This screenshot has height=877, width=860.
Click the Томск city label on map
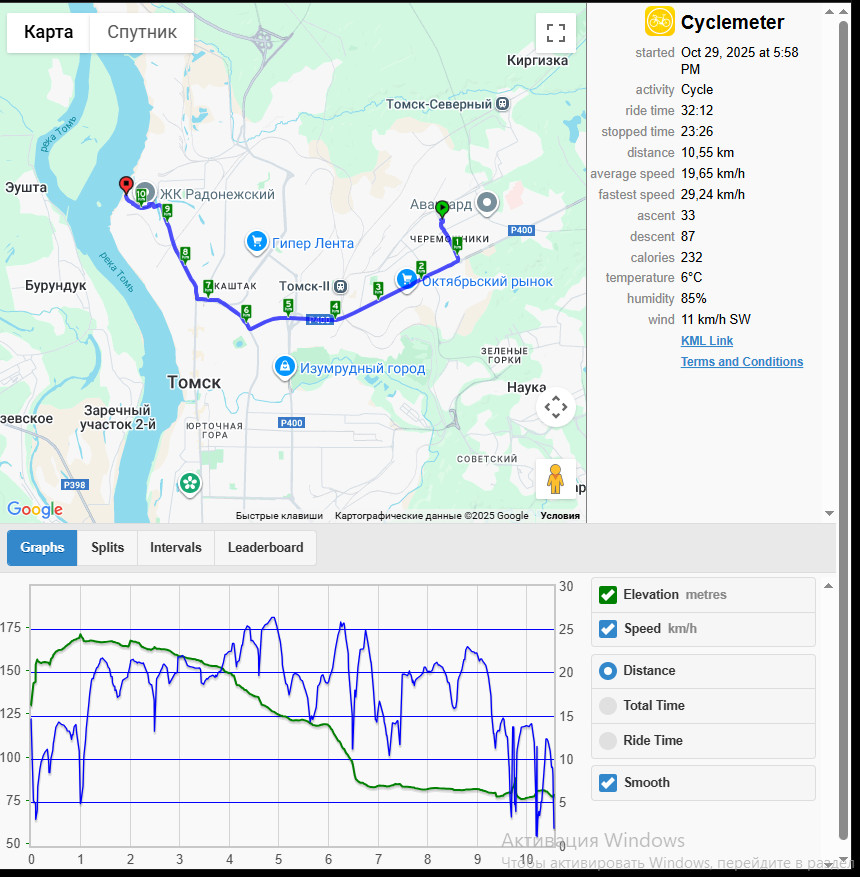tap(194, 383)
